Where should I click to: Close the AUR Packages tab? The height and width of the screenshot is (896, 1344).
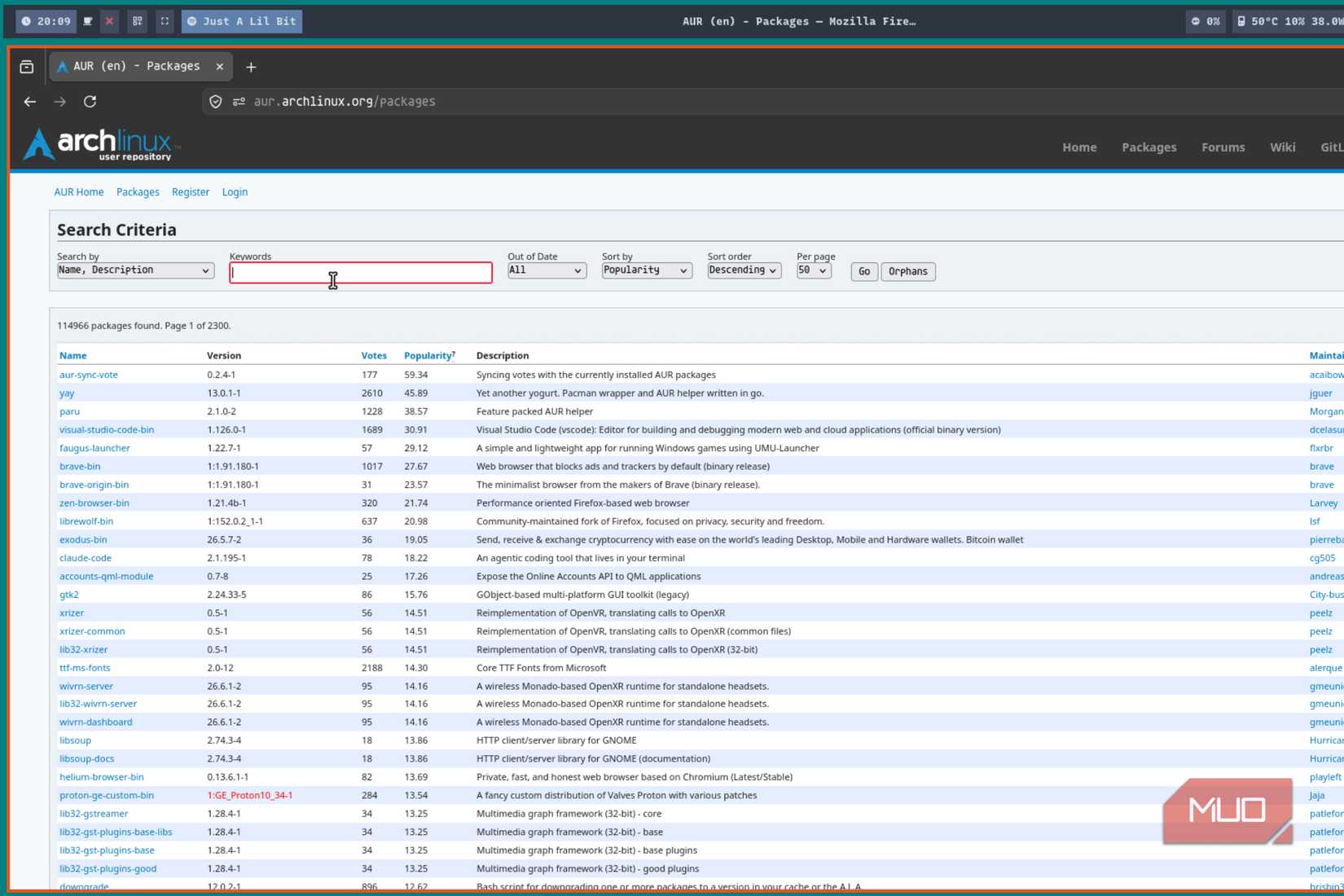coord(220,67)
